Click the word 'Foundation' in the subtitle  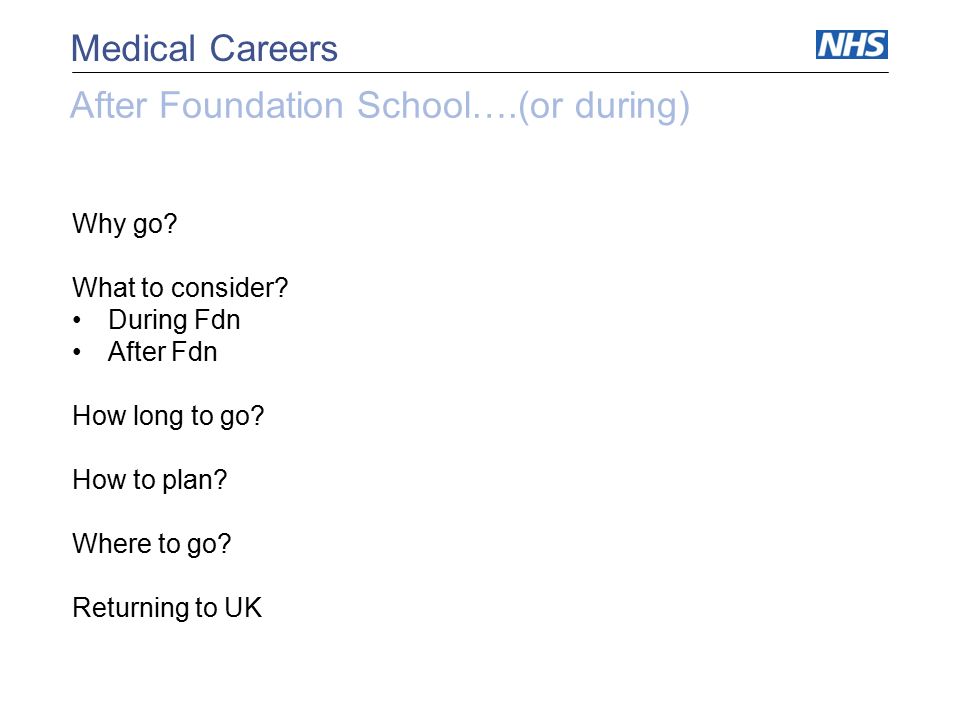(x=252, y=105)
